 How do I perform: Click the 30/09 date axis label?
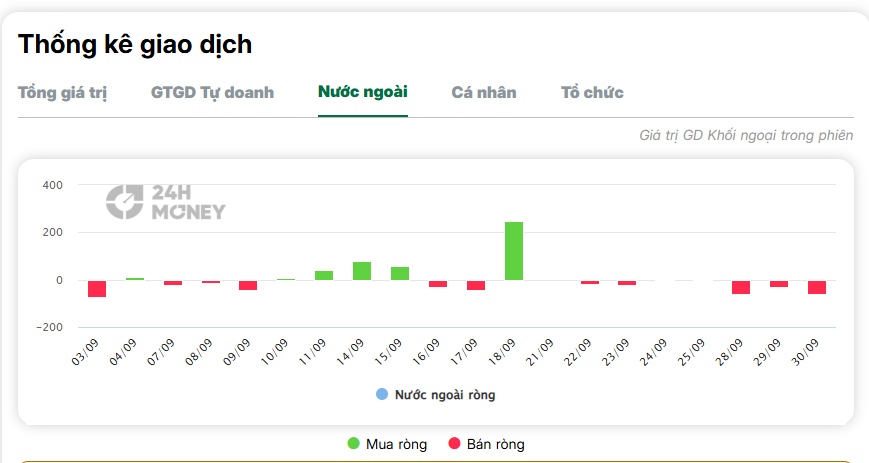pyautogui.click(x=805, y=352)
